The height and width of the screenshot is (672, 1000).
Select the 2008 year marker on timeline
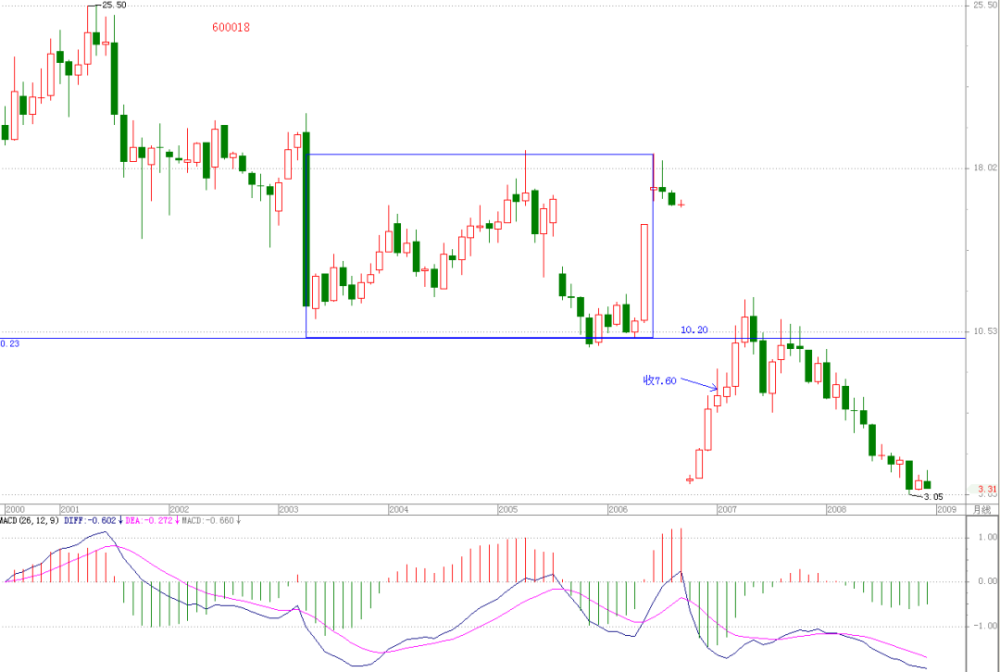point(837,509)
